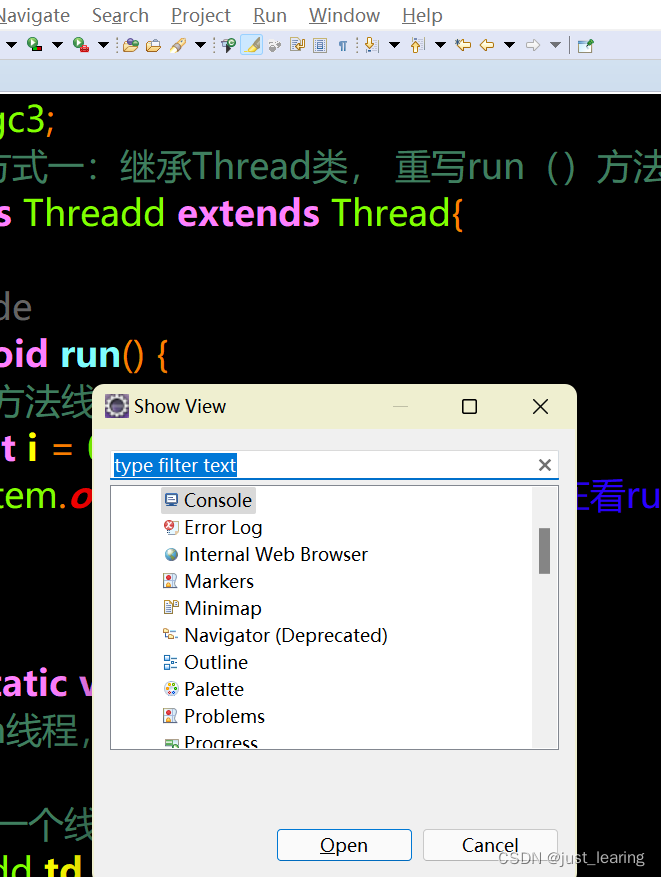Screen dimensions: 661x877
Task: Click Cancel in the Show View dialog
Action: coord(490,845)
